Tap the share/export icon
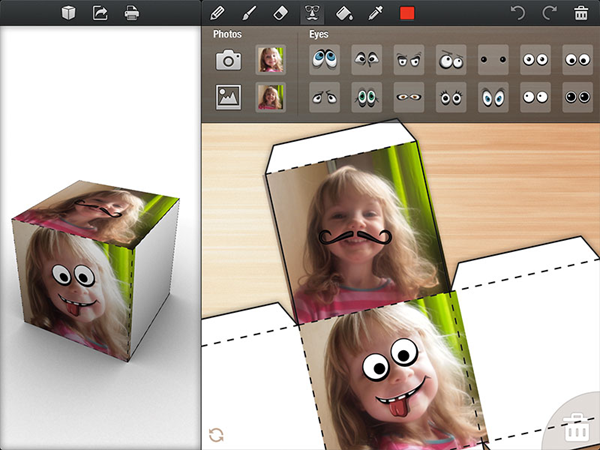This screenshot has height=450, width=600. click(100, 13)
